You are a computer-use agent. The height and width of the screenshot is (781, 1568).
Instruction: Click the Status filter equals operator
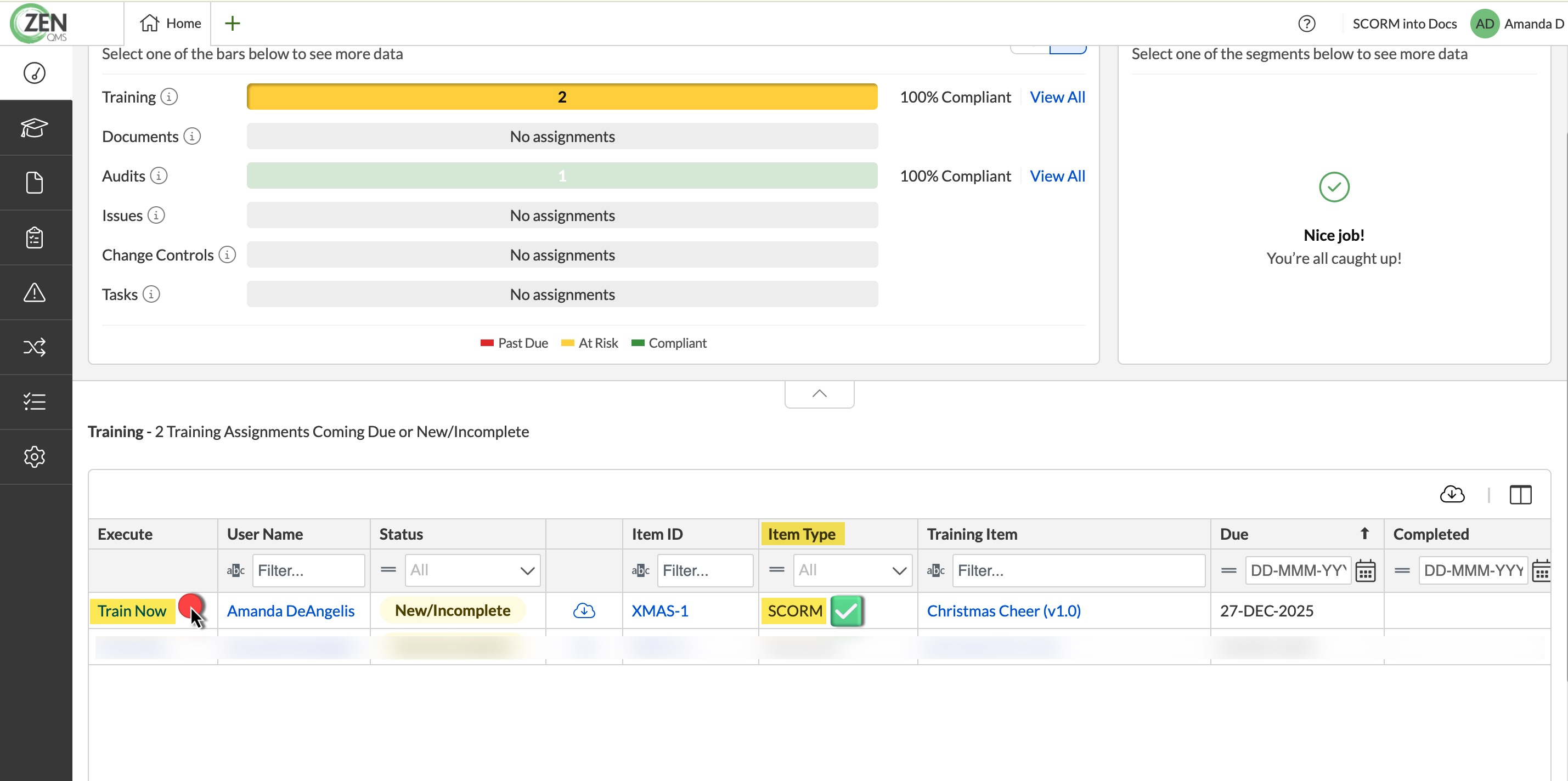388,570
